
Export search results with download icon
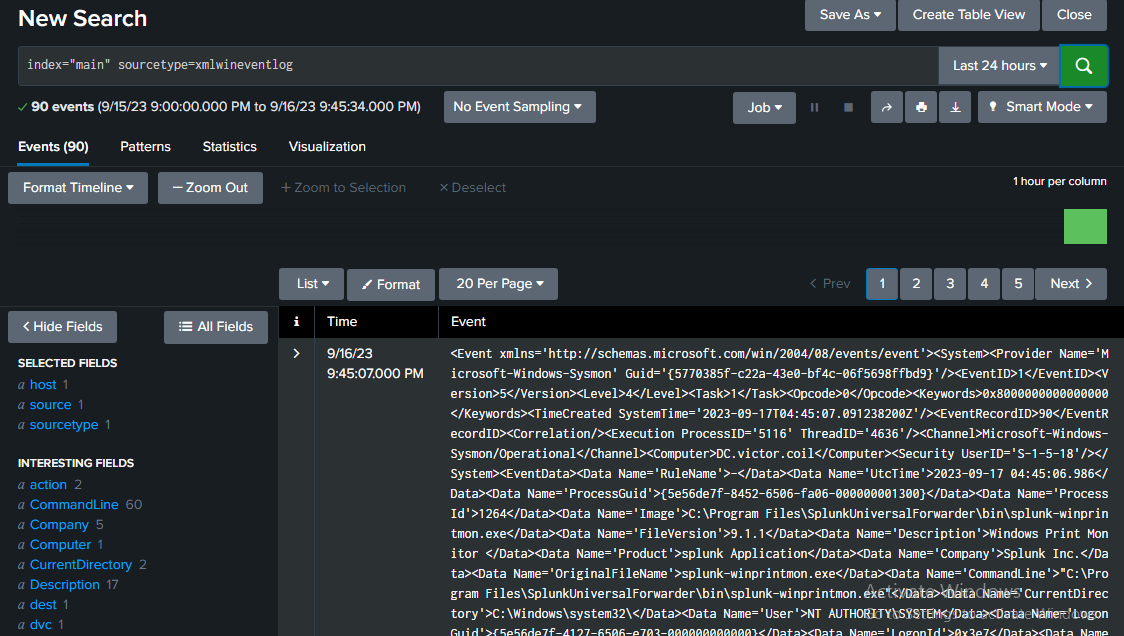click(955, 107)
